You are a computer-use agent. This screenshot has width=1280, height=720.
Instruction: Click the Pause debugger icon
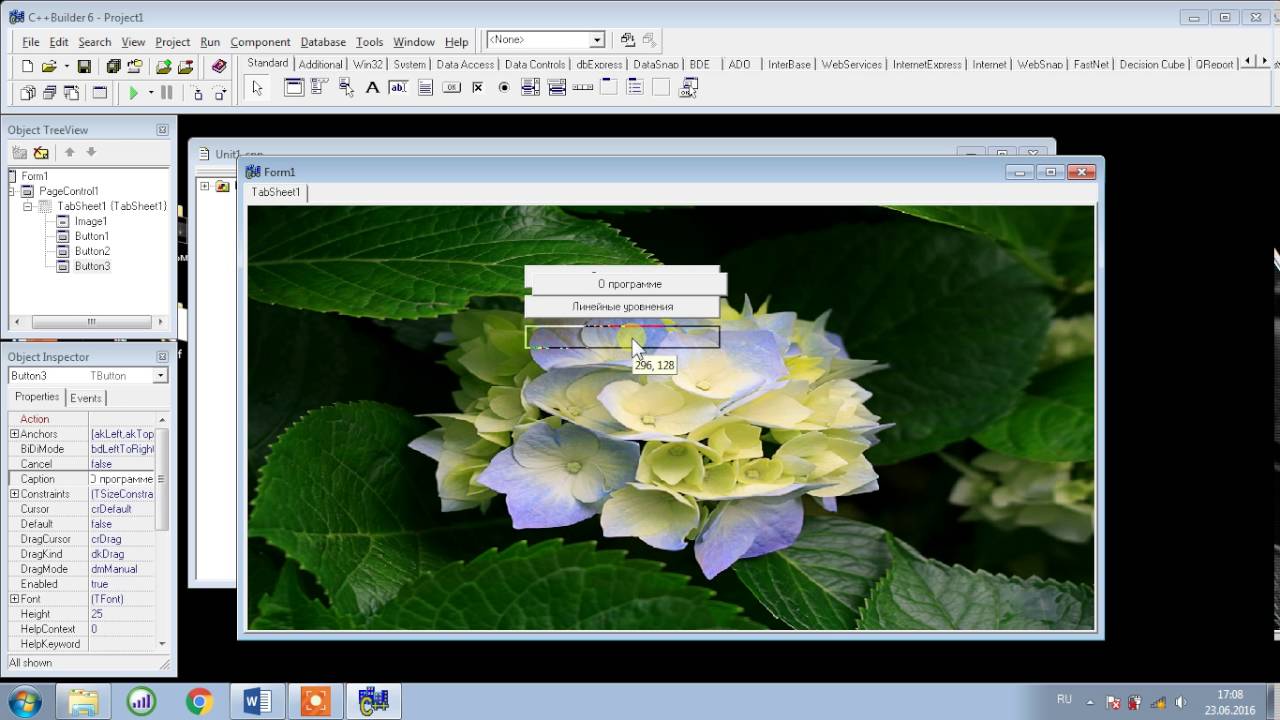(x=166, y=93)
